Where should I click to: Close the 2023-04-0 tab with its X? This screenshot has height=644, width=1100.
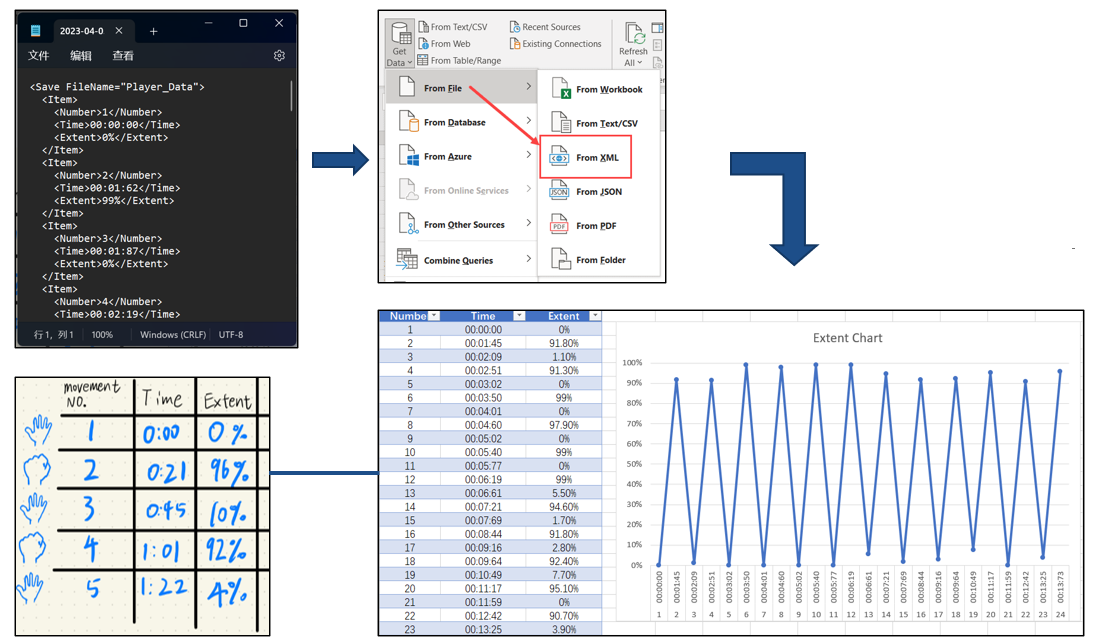(119, 31)
